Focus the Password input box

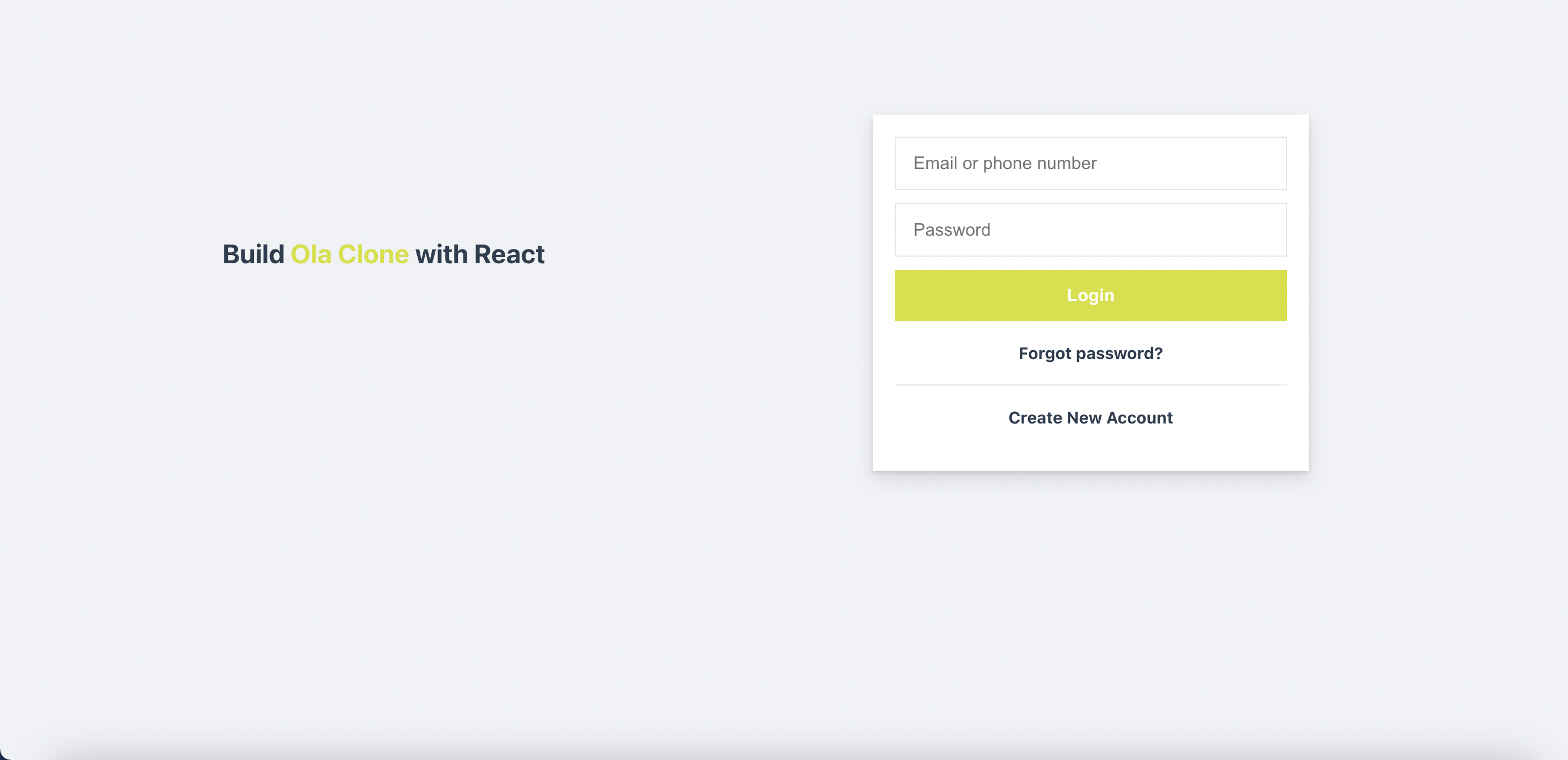click(1090, 230)
